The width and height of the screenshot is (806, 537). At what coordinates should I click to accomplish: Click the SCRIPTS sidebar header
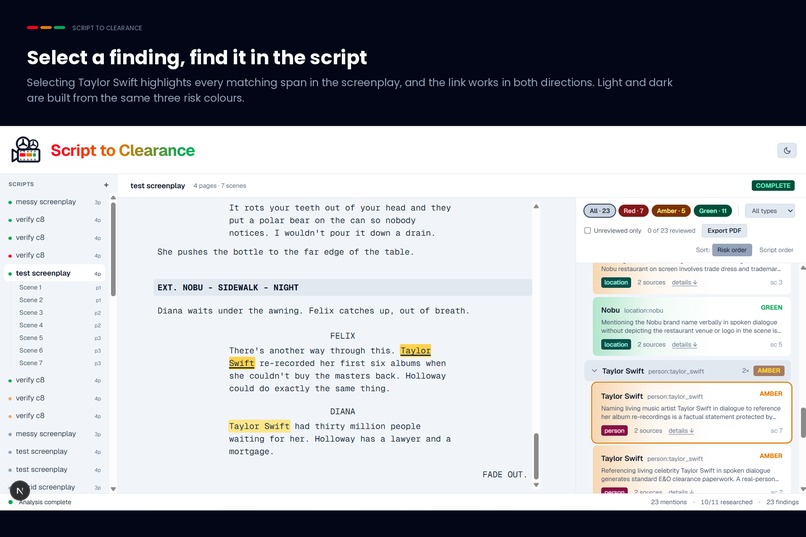[21, 184]
